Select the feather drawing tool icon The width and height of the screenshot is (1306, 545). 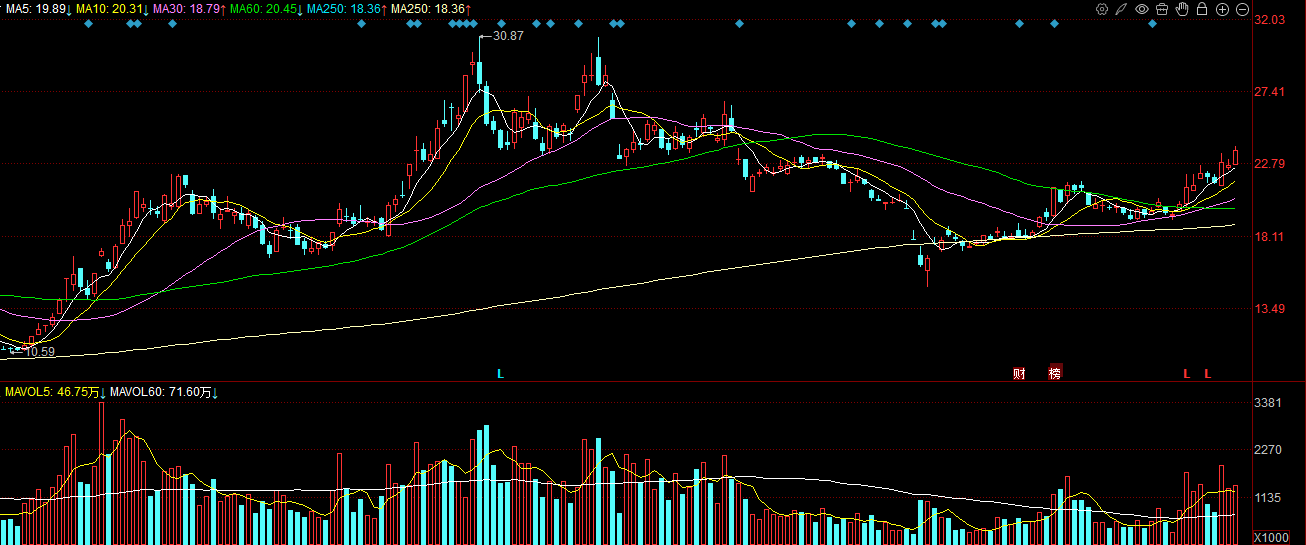pos(1121,9)
